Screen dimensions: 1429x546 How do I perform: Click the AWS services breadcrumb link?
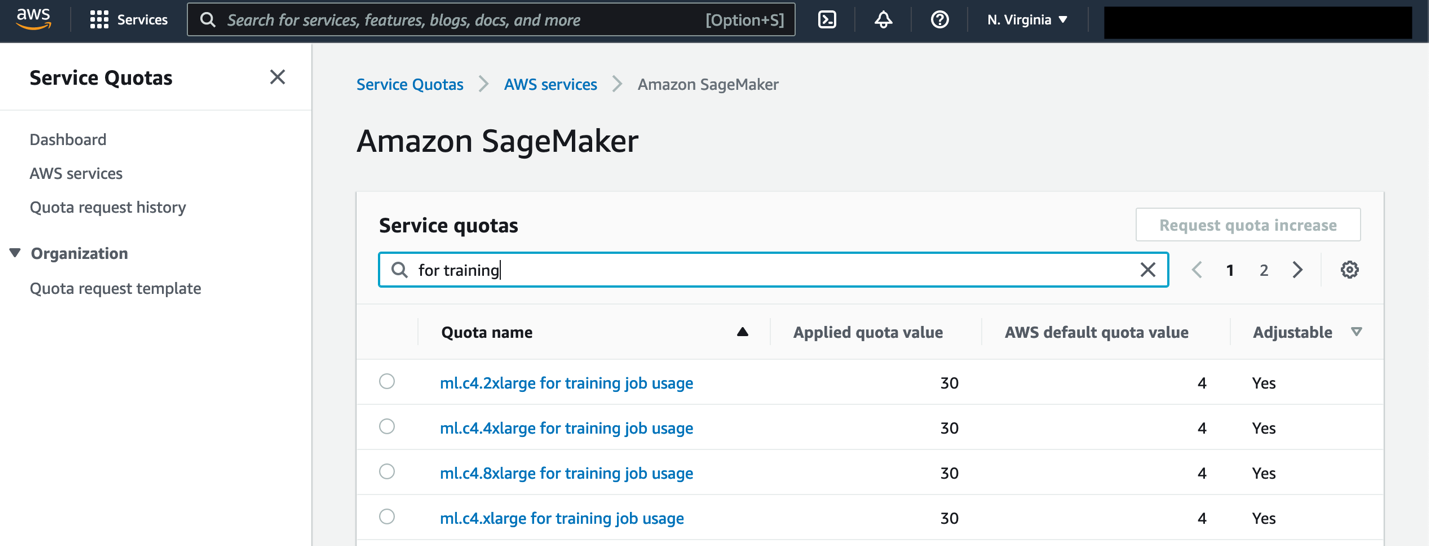[x=550, y=84]
